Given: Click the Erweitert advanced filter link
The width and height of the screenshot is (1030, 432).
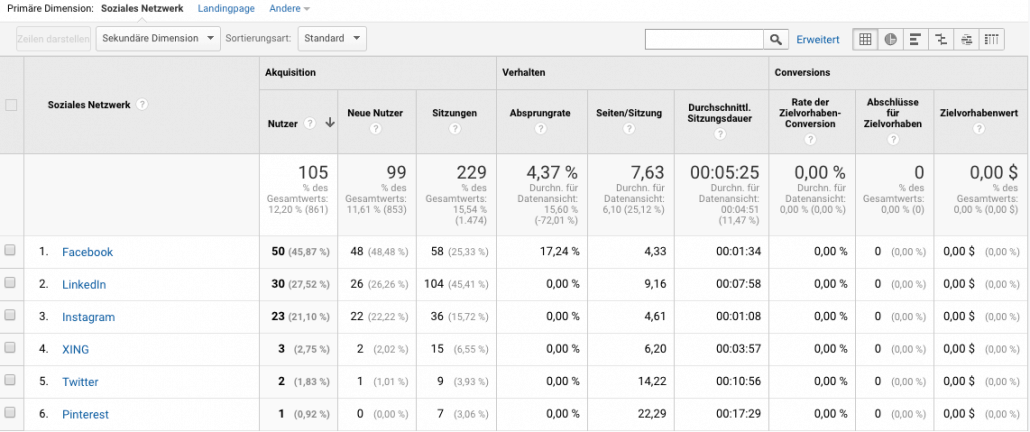Looking at the screenshot, I should 817,39.
